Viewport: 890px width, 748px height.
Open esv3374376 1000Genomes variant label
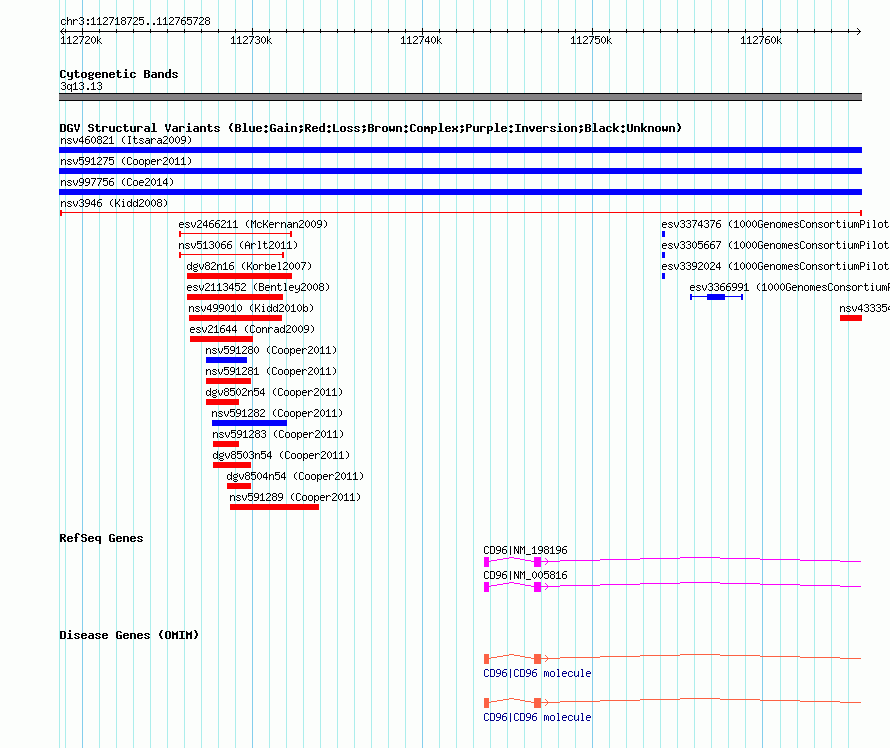(775, 224)
